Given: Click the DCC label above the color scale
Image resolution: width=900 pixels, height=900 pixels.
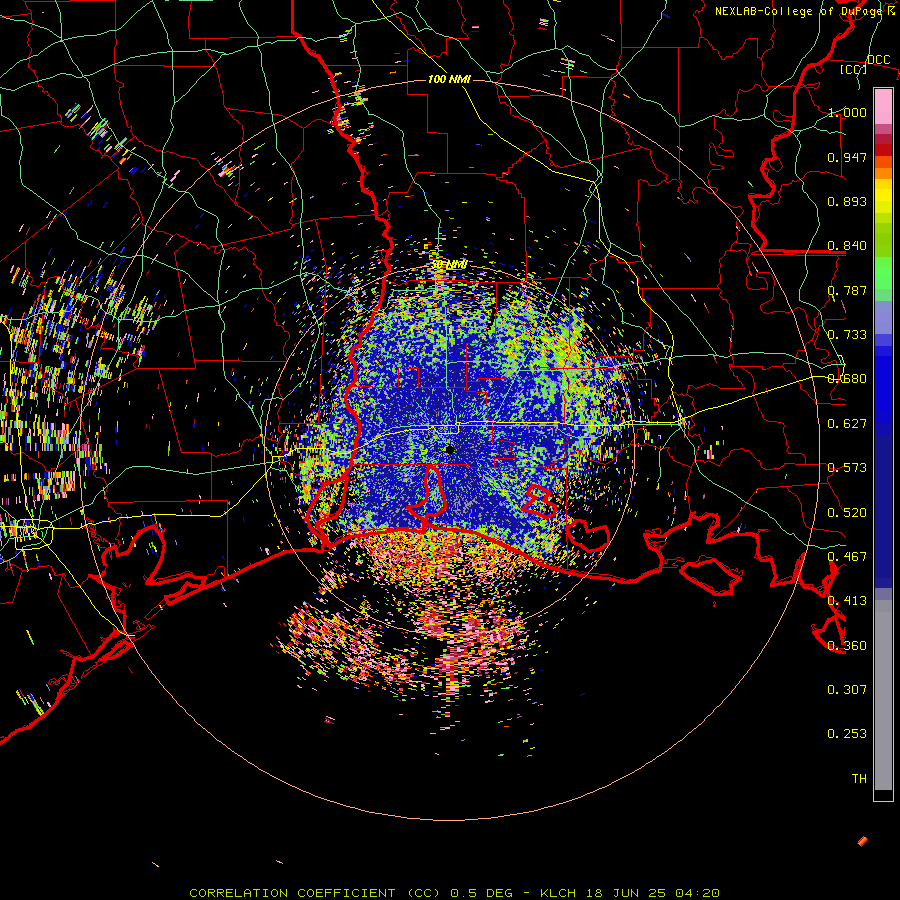Looking at the screenshot, I should pos(878,60).
